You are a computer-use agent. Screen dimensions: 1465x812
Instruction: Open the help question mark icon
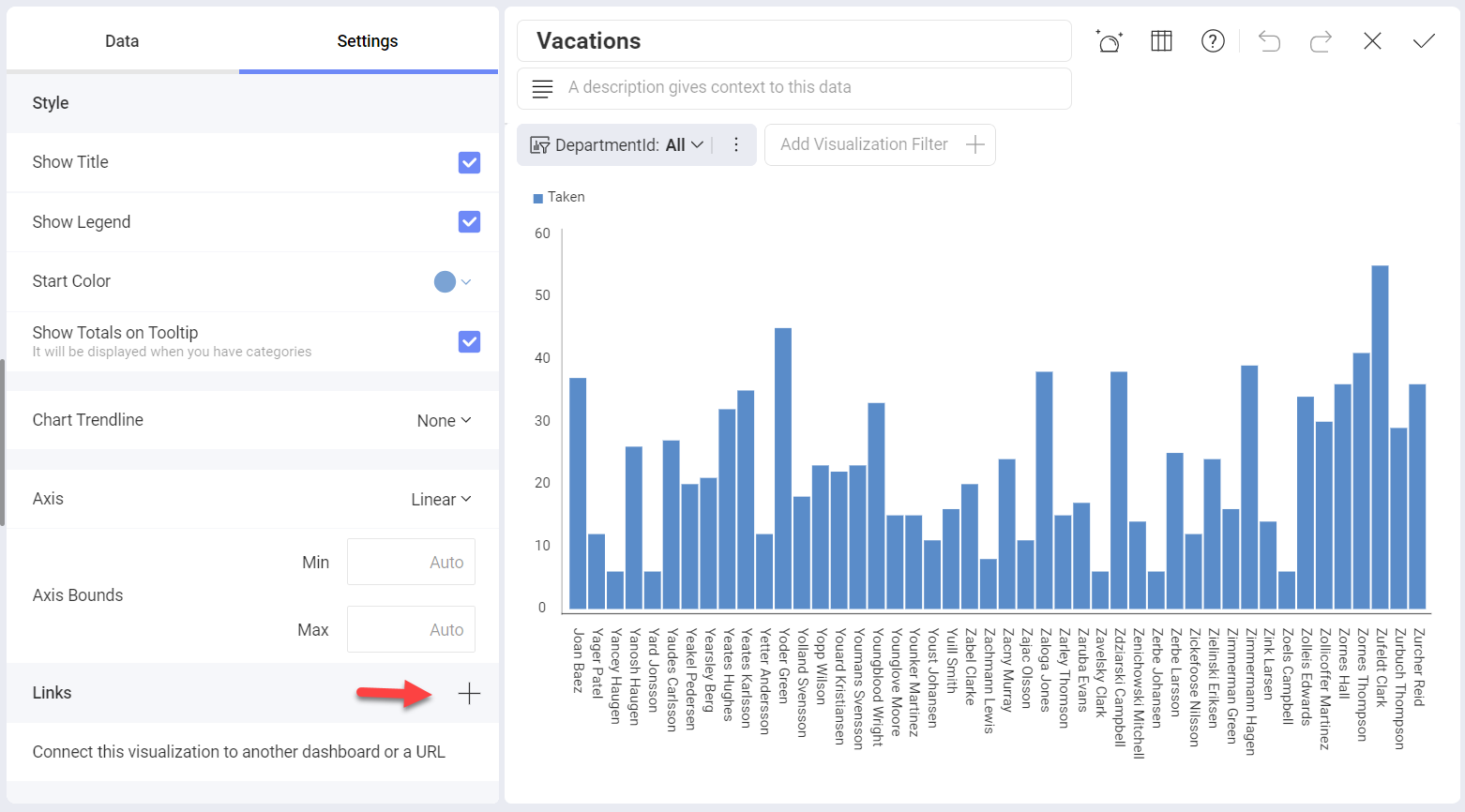point(1213,41)
